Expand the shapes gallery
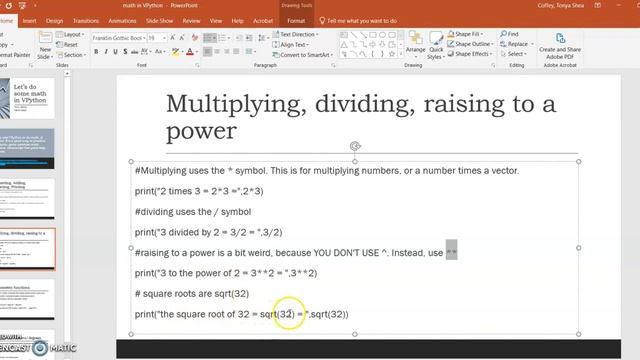This screenshot has width=640, height=360. pyautogui.click(x=401, y=54)
